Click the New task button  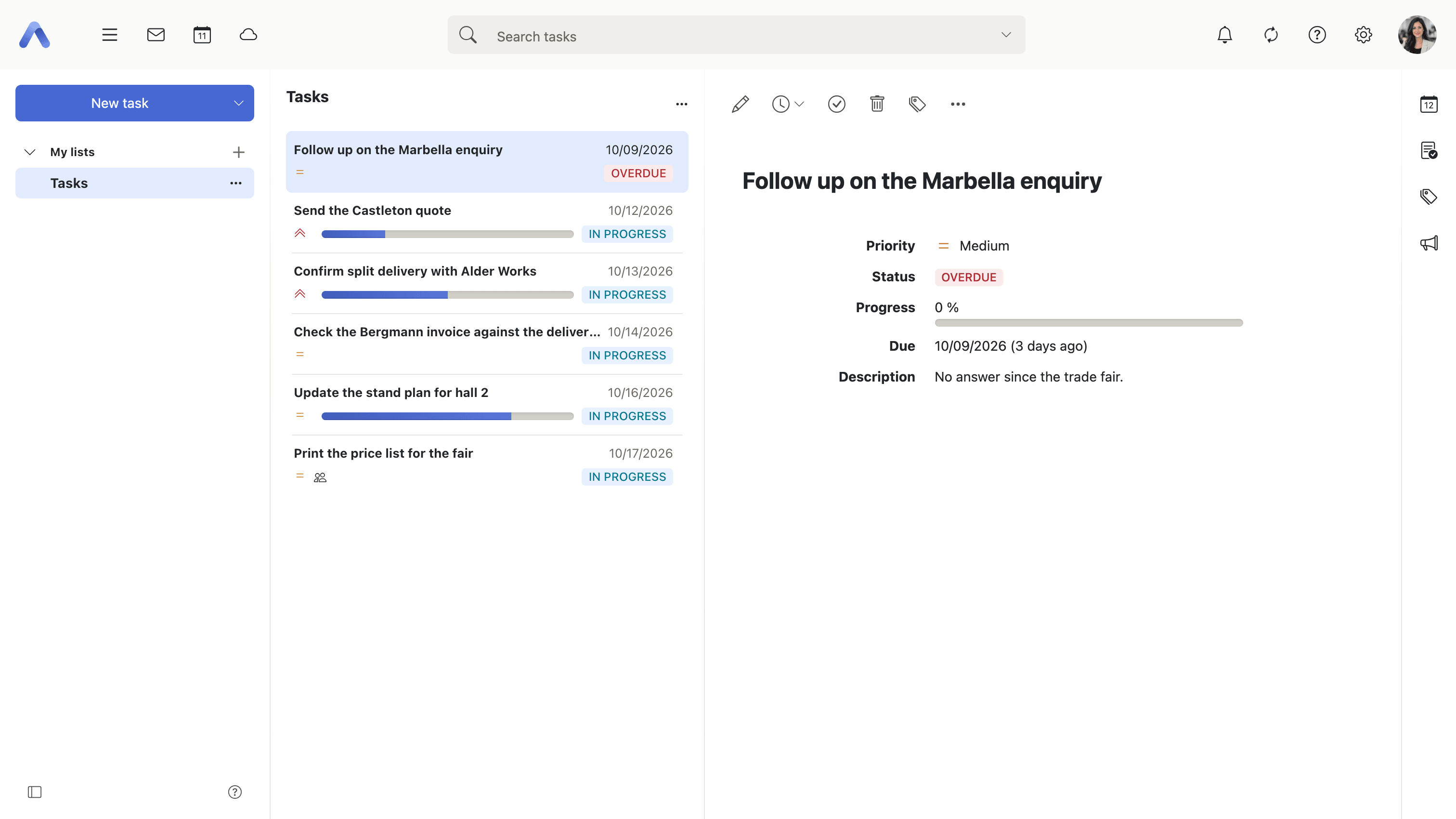click(x=120, y=103)
